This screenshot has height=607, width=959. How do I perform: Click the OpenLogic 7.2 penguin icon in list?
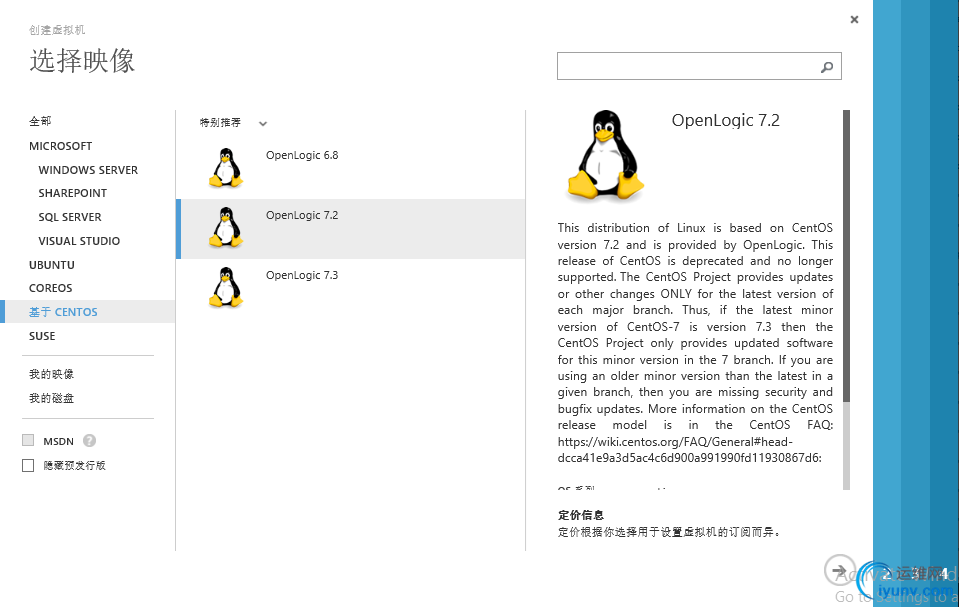(226, 228)
